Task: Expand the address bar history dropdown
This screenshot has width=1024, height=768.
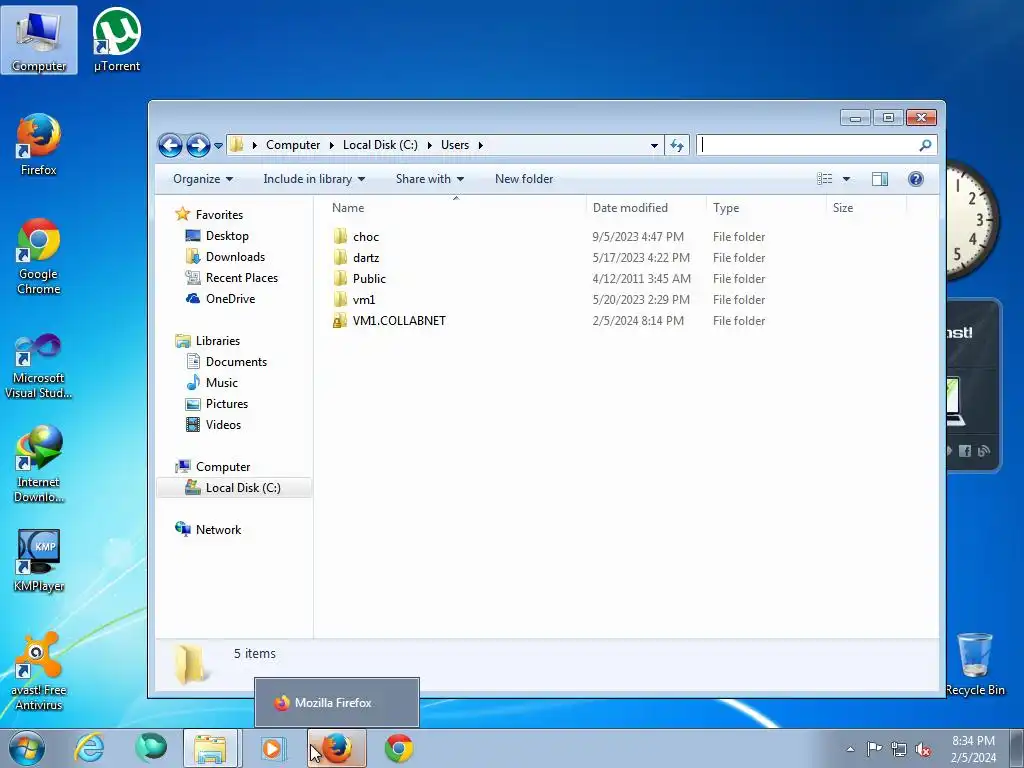Action: click(x=654, y=146)
